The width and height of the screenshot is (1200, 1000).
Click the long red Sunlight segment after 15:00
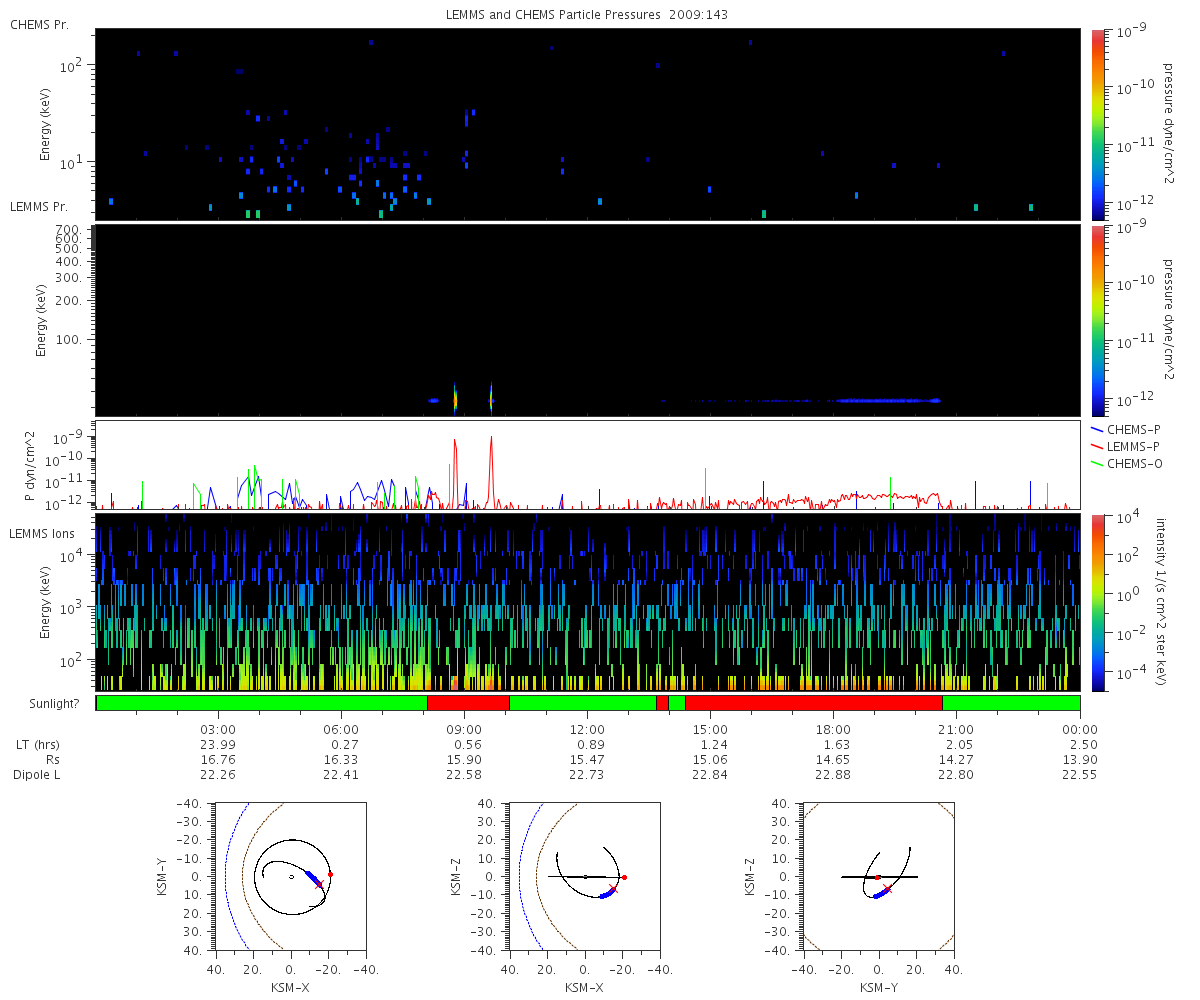(x=813, y=702)
